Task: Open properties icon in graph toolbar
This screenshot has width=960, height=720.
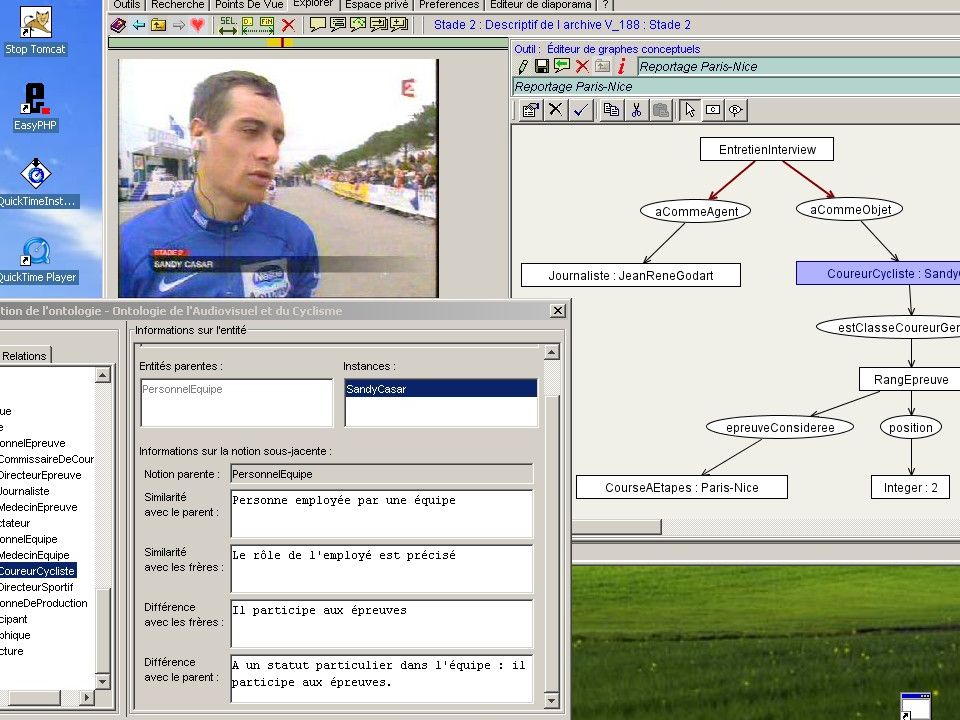Action: tap(530, 110)
